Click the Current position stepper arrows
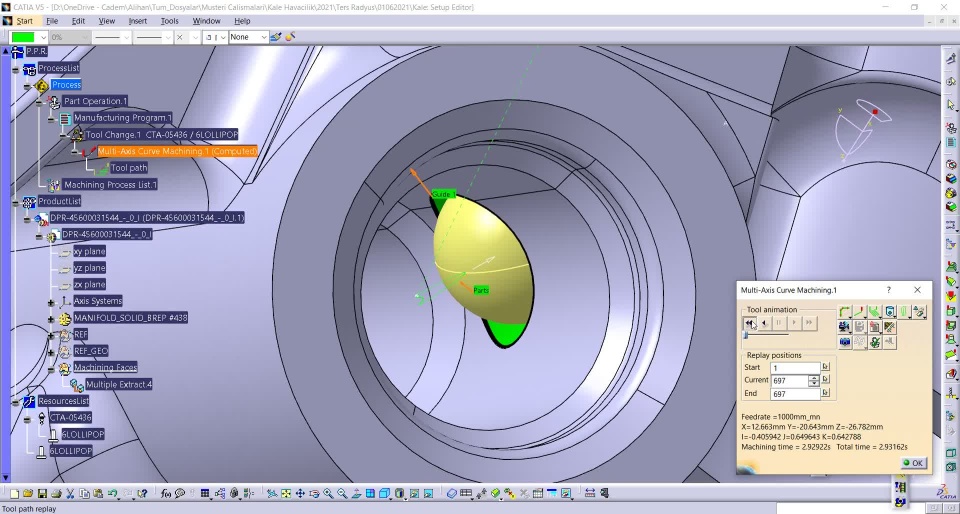Viewport: 960px width, 514px height. (x=813, y=381)
